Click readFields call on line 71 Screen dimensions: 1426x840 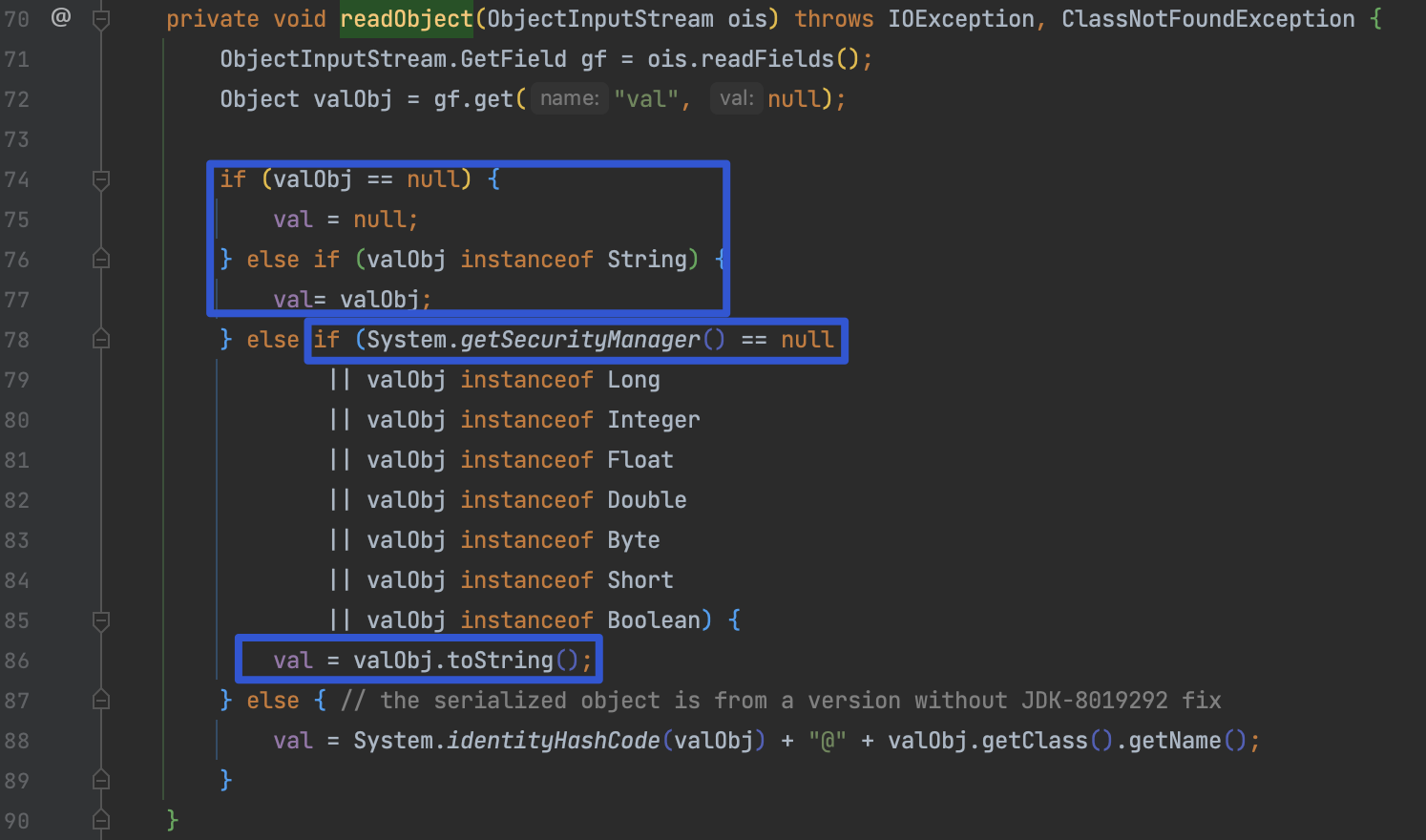tap(767, 59)
